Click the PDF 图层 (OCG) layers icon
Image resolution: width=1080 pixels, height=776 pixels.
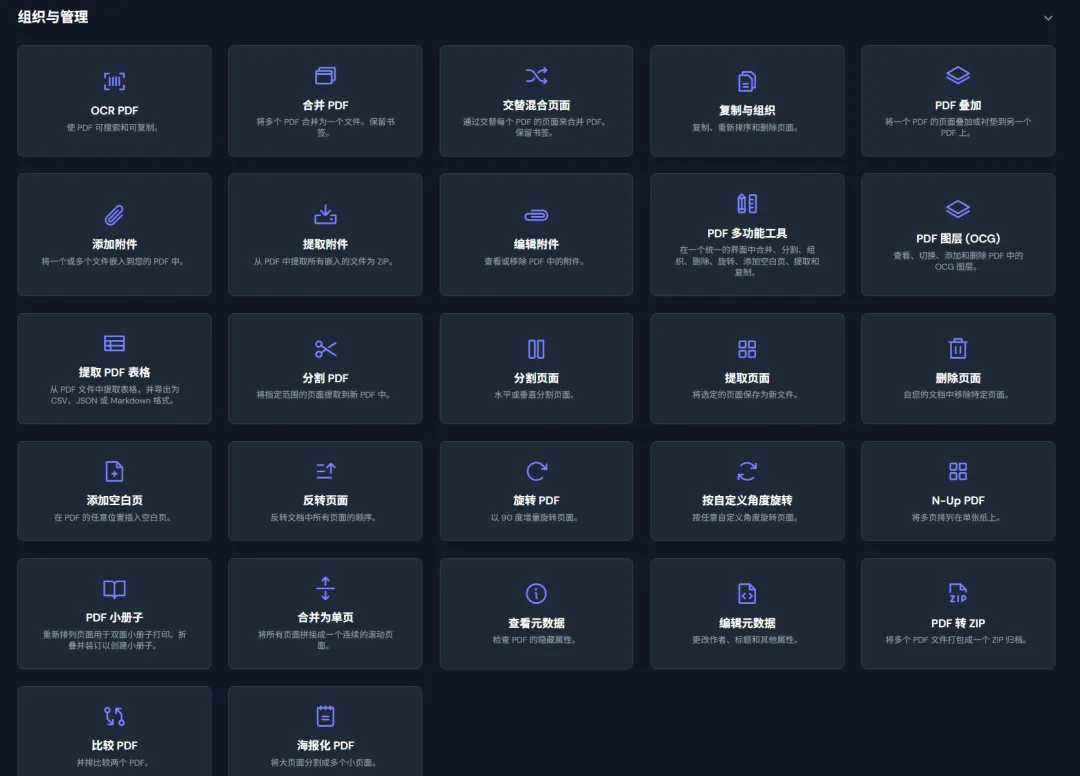click(957, 209)
